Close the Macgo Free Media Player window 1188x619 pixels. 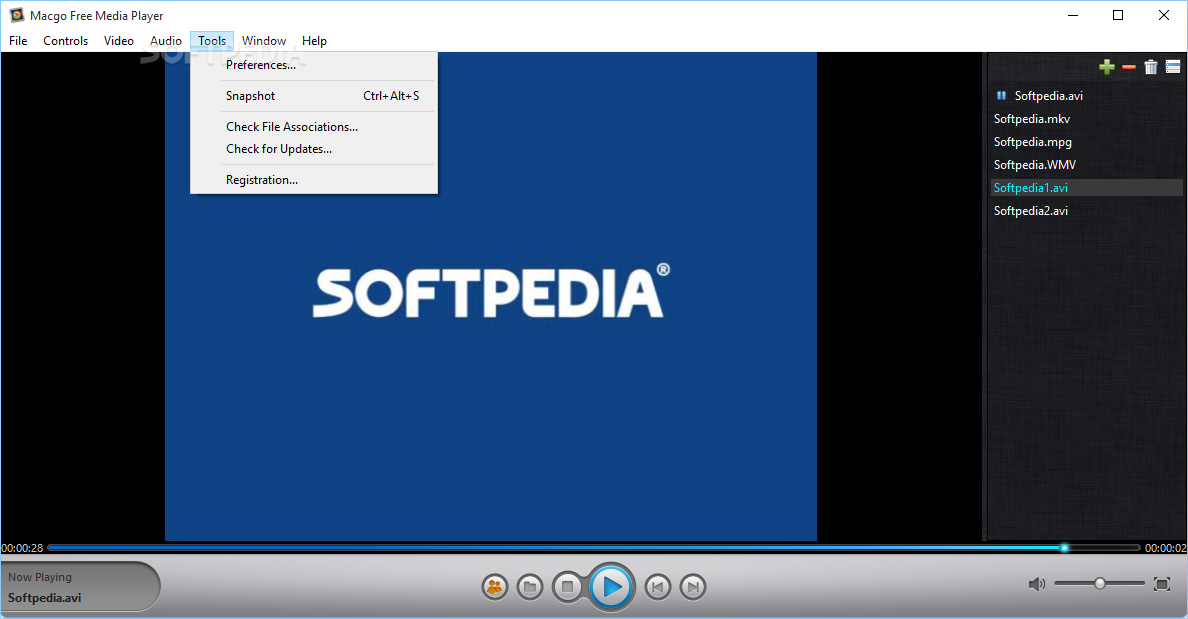coord(1164,15)
